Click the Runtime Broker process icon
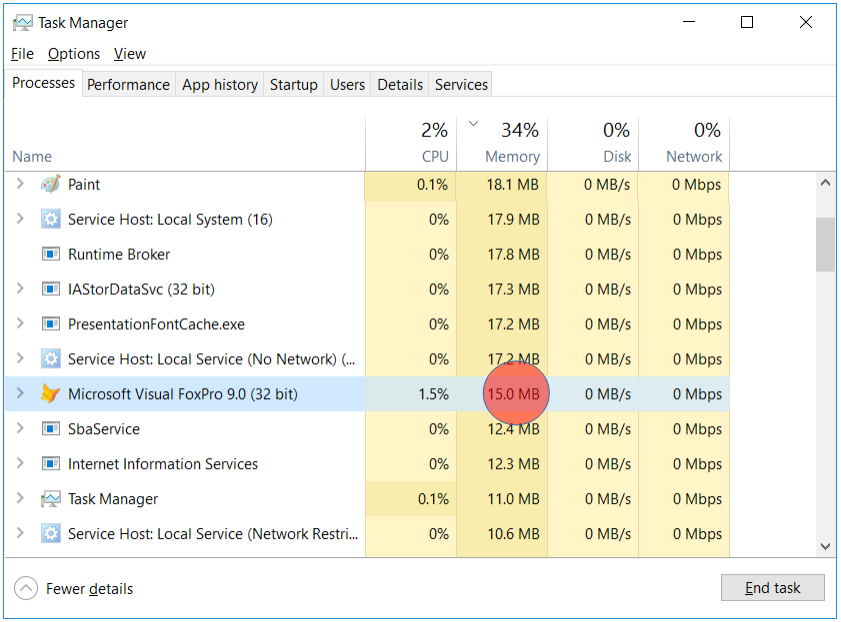The image size is (841, 622). coord(50,255)
